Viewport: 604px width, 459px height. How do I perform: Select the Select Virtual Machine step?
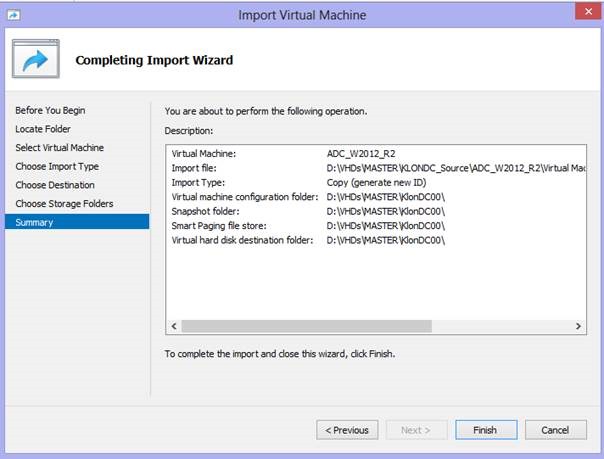pyautogui.click(x=59, y=147)
